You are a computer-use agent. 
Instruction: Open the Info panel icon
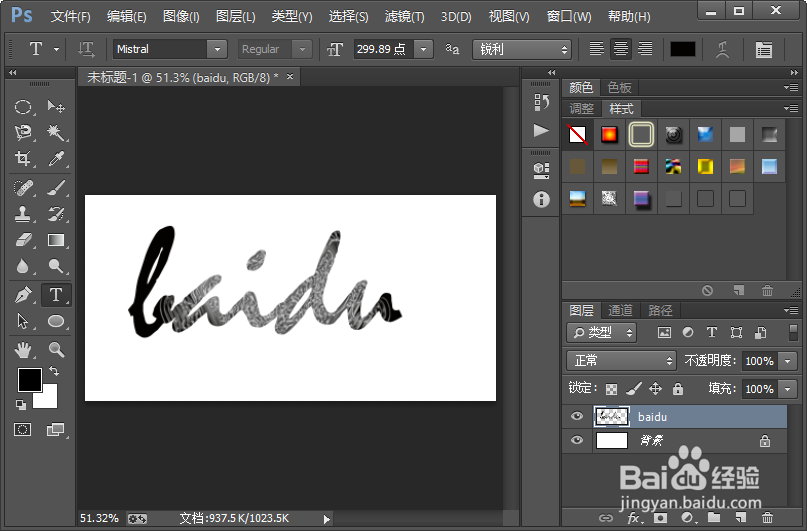(x=541, y=199)
